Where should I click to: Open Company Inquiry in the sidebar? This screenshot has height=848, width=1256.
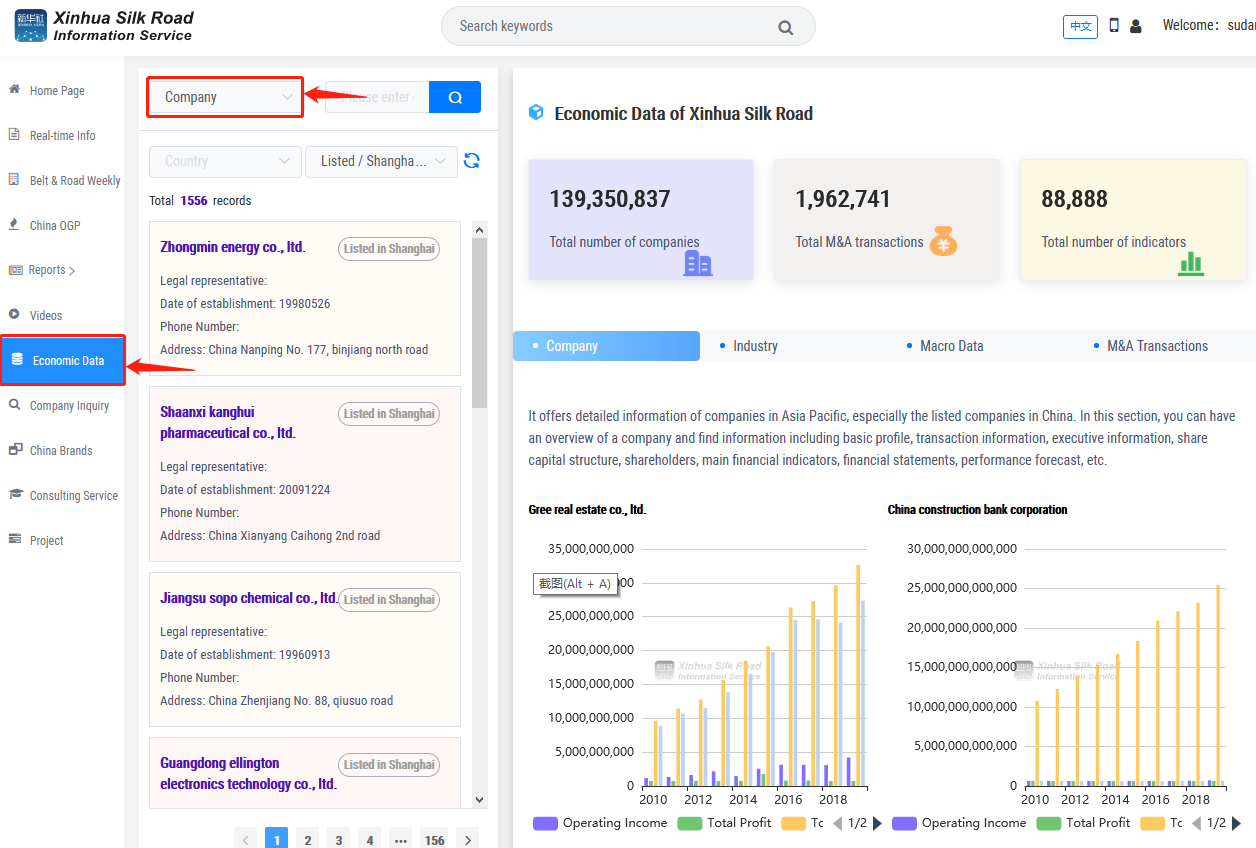point(69,405)
